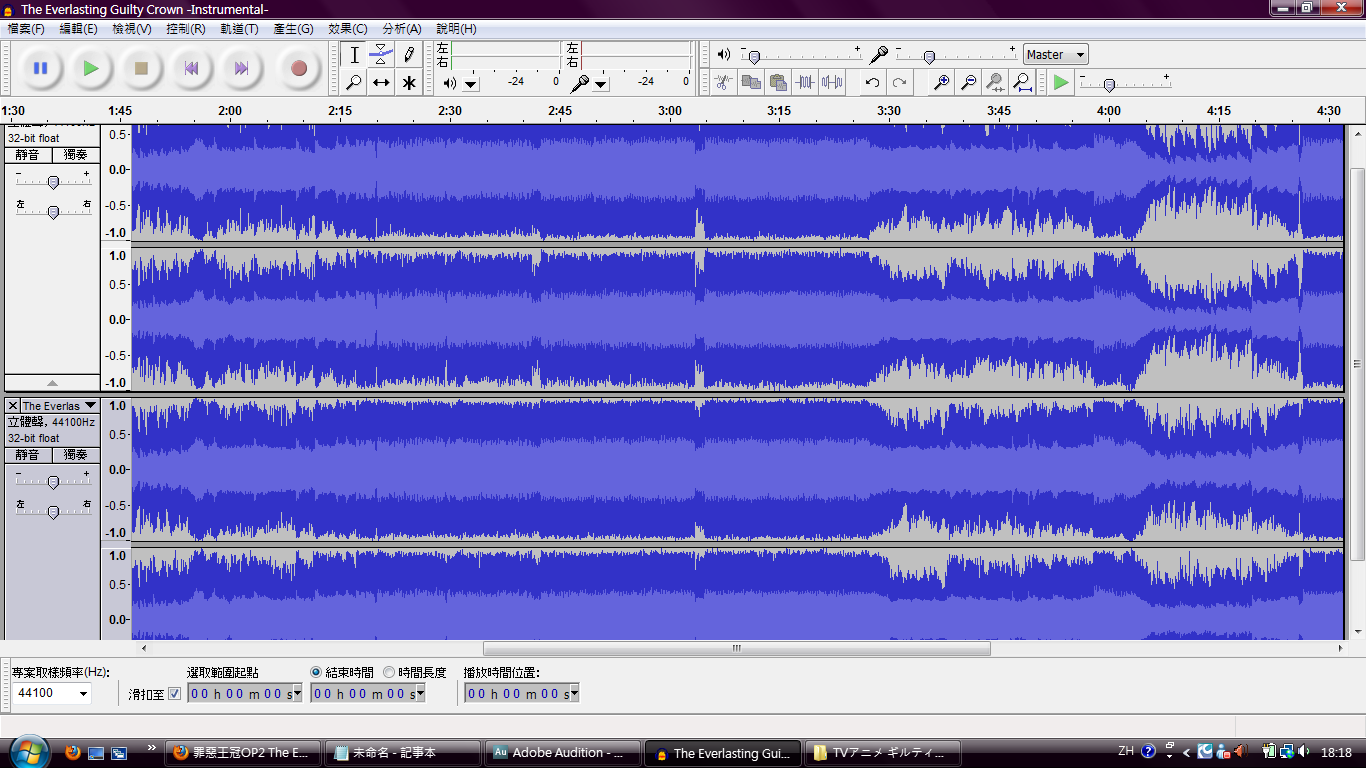The width and height of the screenshot is (1366, 768).
Task: Open the 效果(C) menu
Action: click(348, 29)
